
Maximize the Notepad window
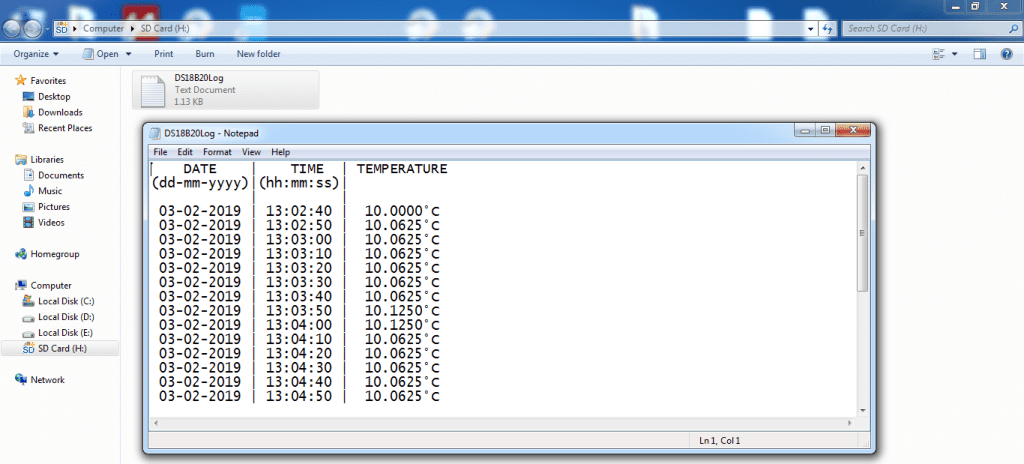[825, 130]
